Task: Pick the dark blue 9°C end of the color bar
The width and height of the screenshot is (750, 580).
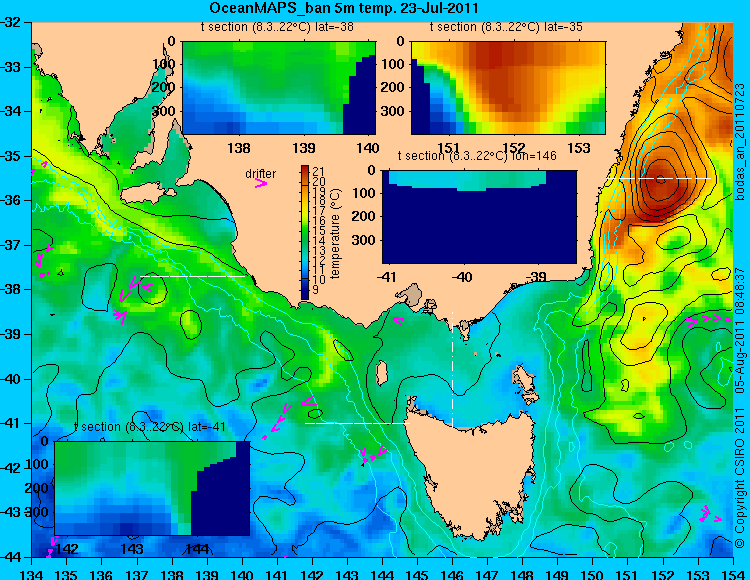Action: 305,293
